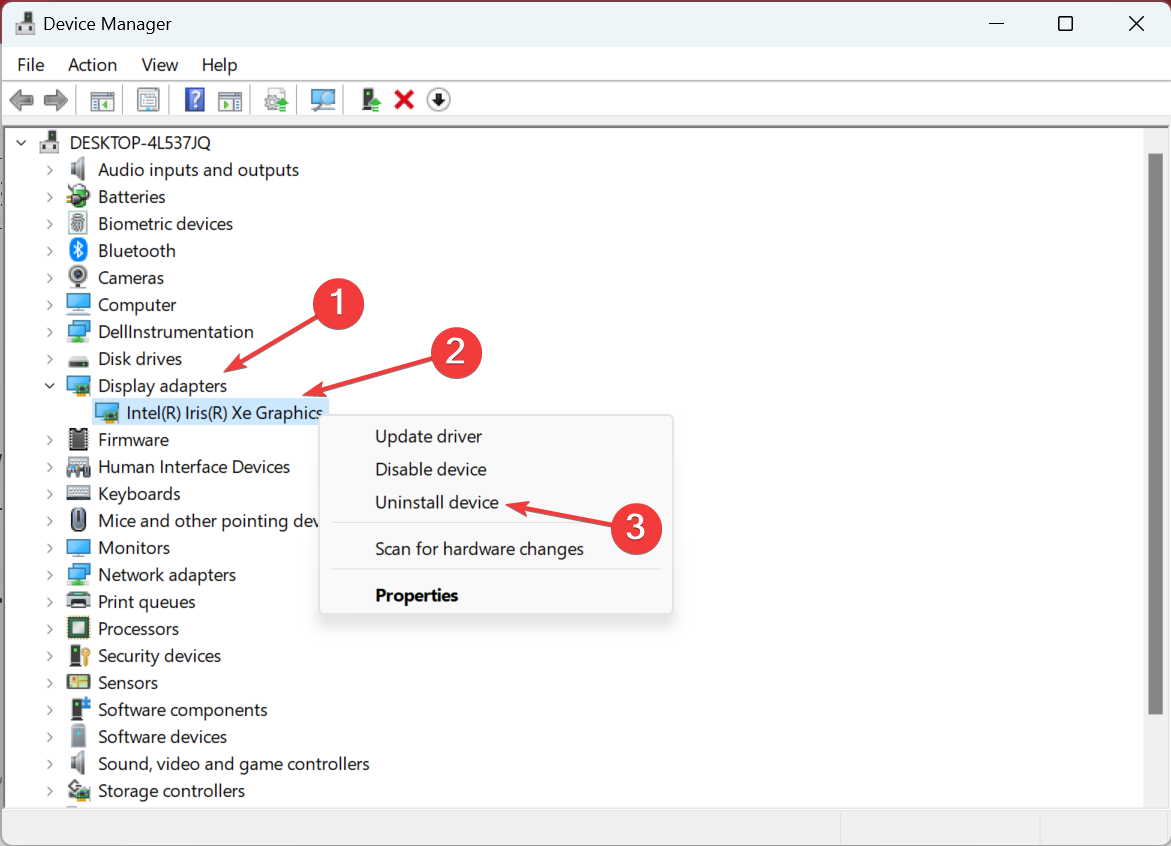The height and width of the screenshot is (846, 1171).
Task: Click the Keyboards category icon
Action: 78,493
